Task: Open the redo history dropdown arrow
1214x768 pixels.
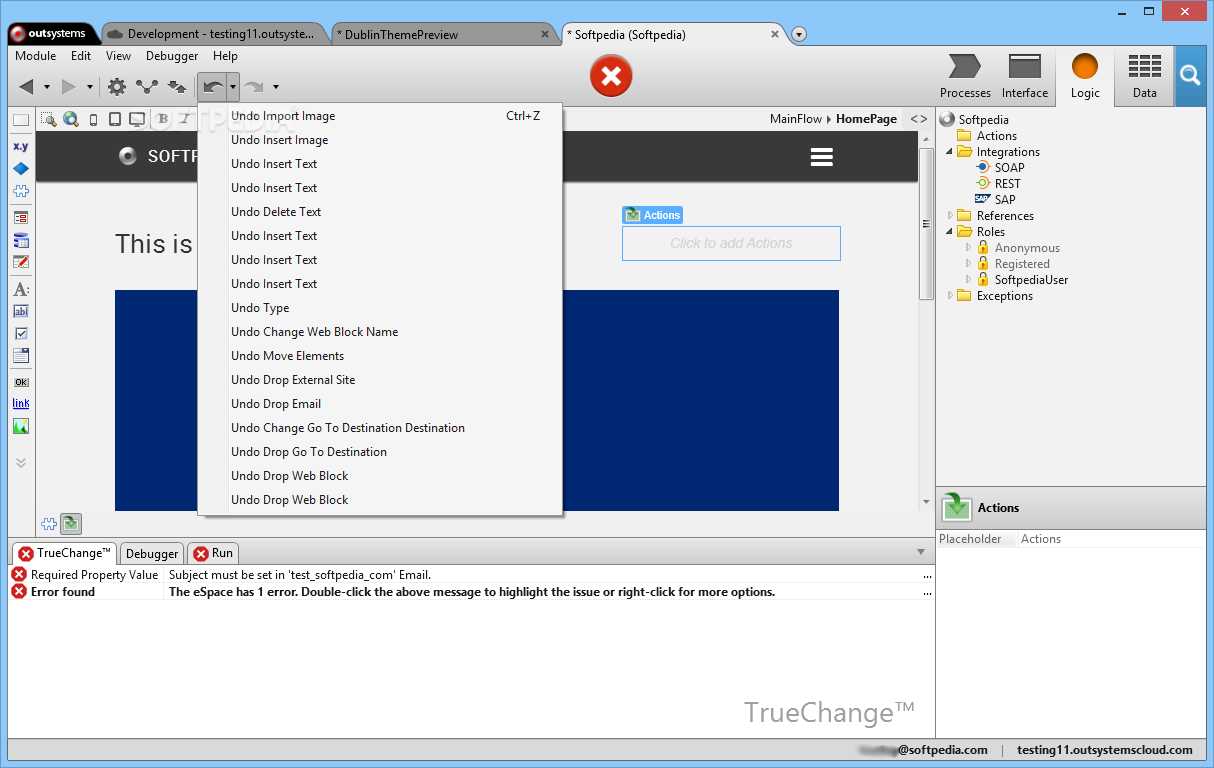Action: (275, 87)
